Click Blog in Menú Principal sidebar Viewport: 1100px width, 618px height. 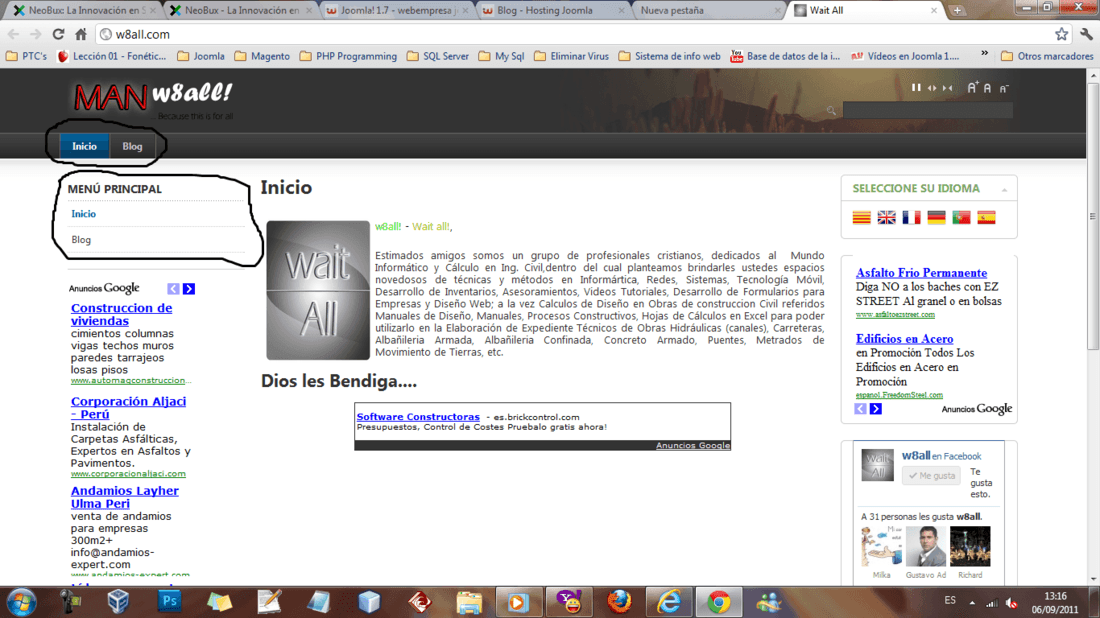pos(81,240)
